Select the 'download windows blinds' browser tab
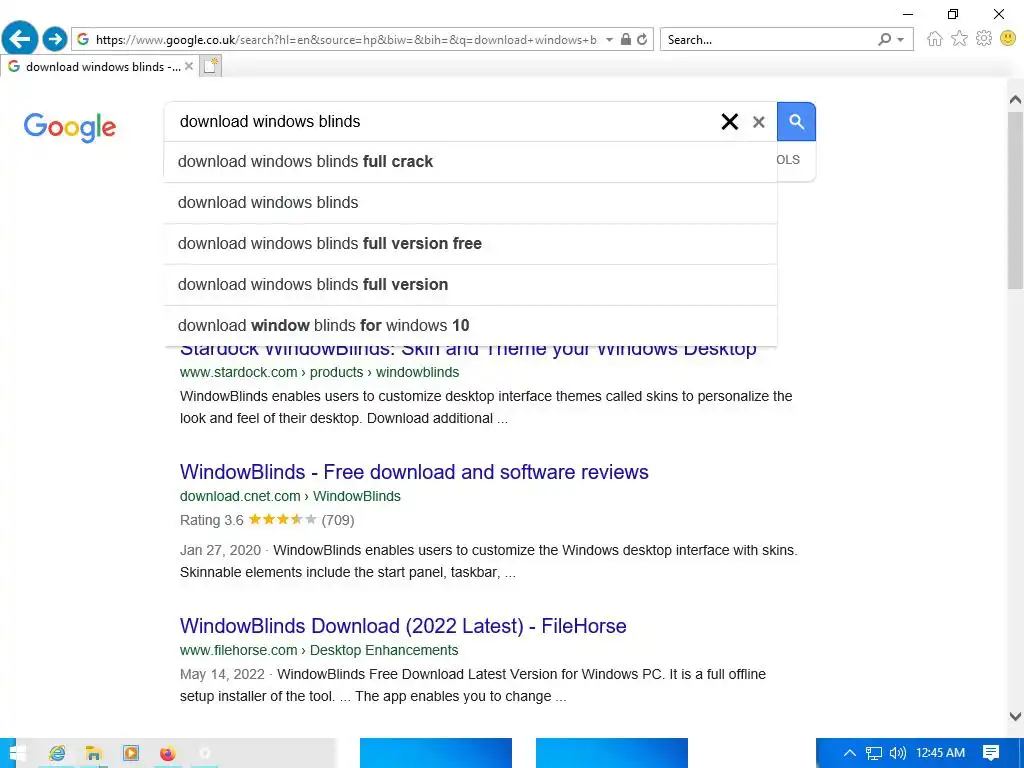Screen dimensions: 1024x768 (99, 67)
